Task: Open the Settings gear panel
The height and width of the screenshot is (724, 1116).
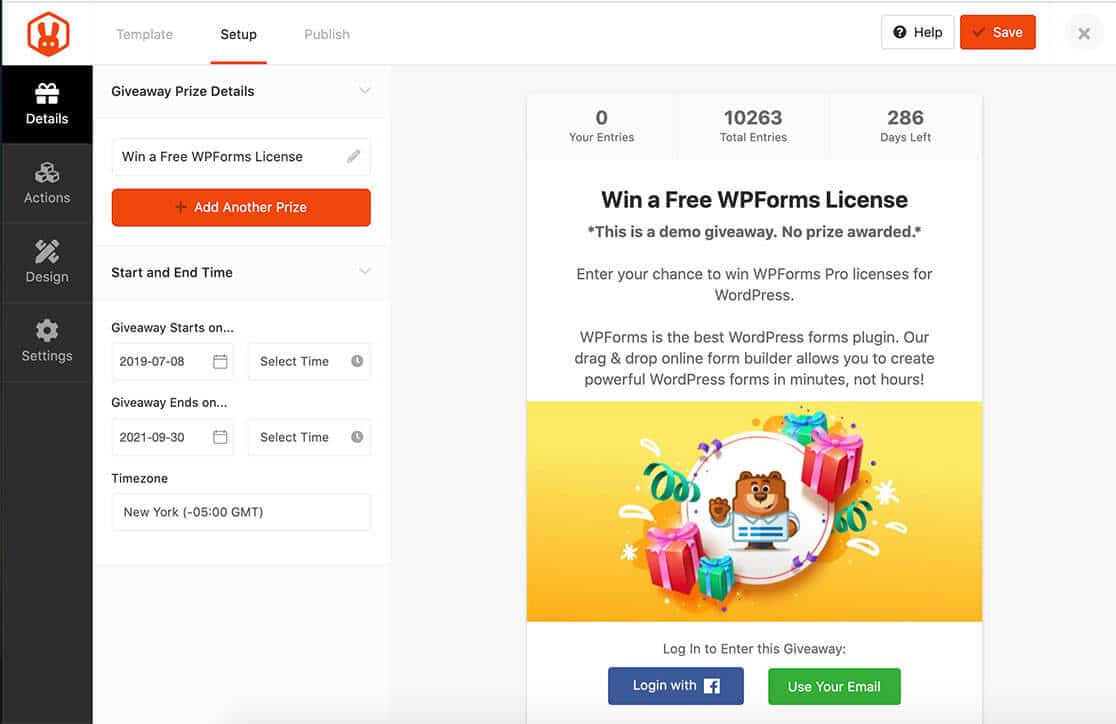Action: [x=47, y=342]
